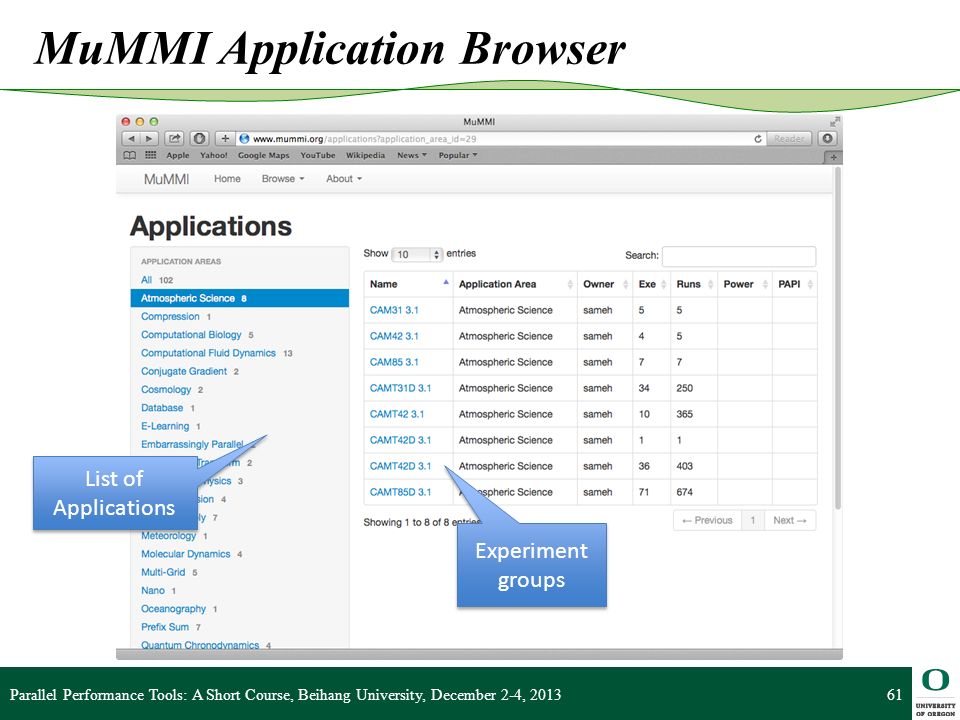Go forward with Safari's forward arrow
The image size is (960, 720).
click(149, 139)
